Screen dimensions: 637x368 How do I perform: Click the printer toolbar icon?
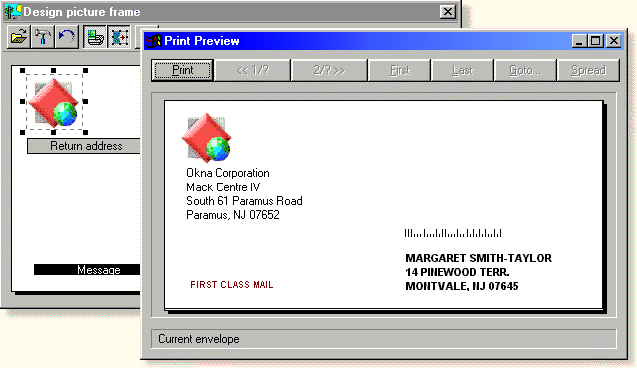pyautogui.click(x=95, y=37)
